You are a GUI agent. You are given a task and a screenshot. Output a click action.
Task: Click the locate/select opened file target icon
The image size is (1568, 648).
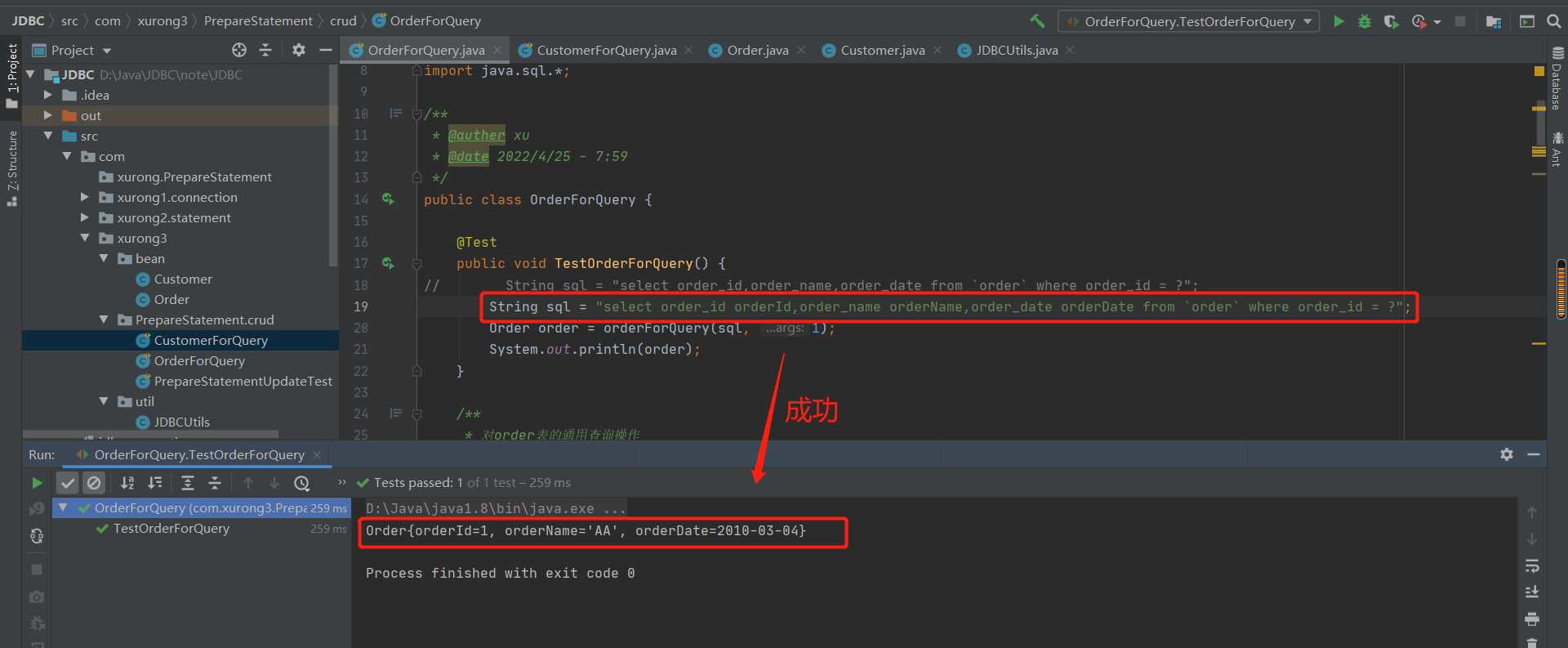[239, 50]
